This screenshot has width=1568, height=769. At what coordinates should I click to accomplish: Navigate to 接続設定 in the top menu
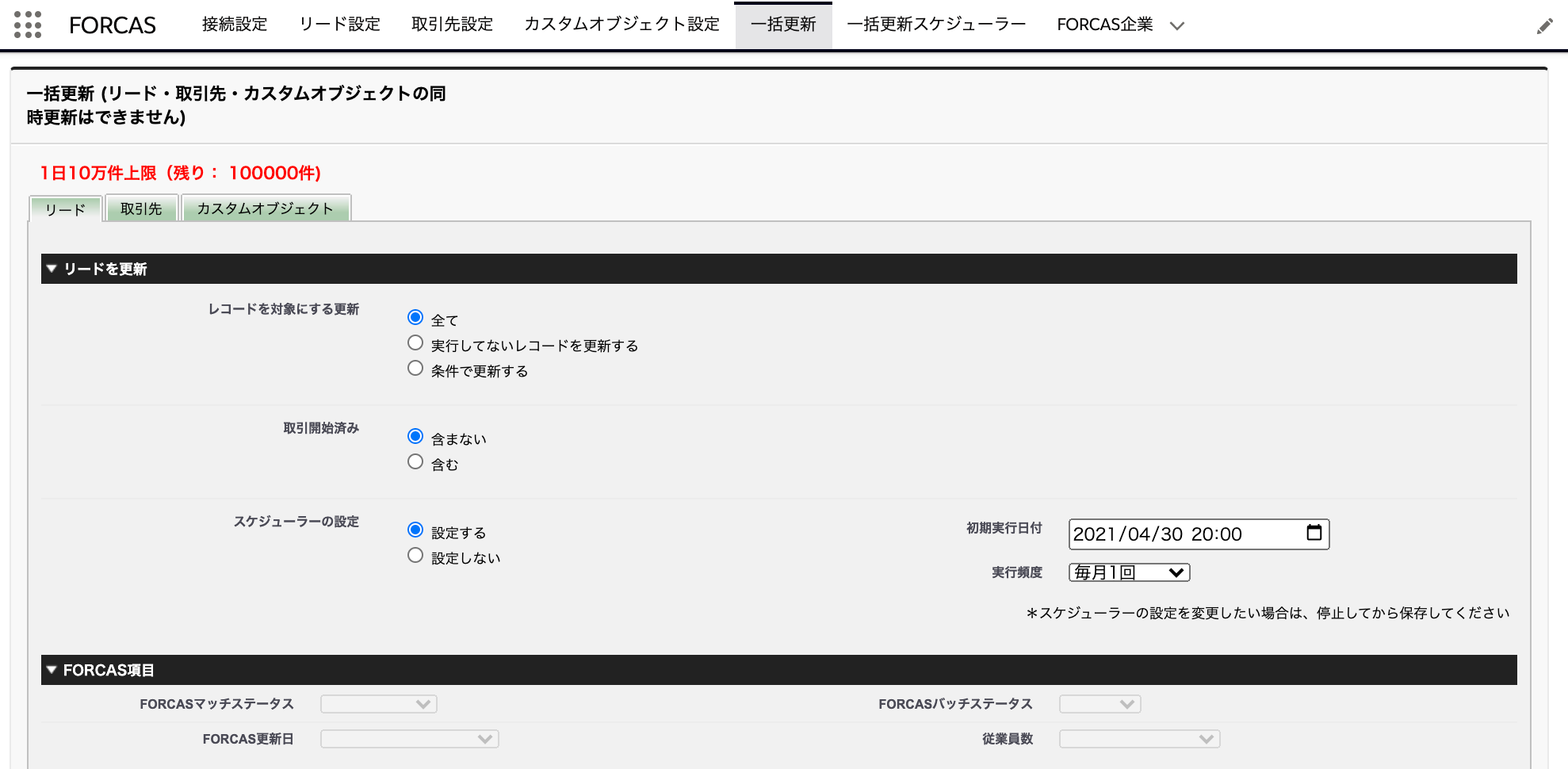(x=234, y=25)
